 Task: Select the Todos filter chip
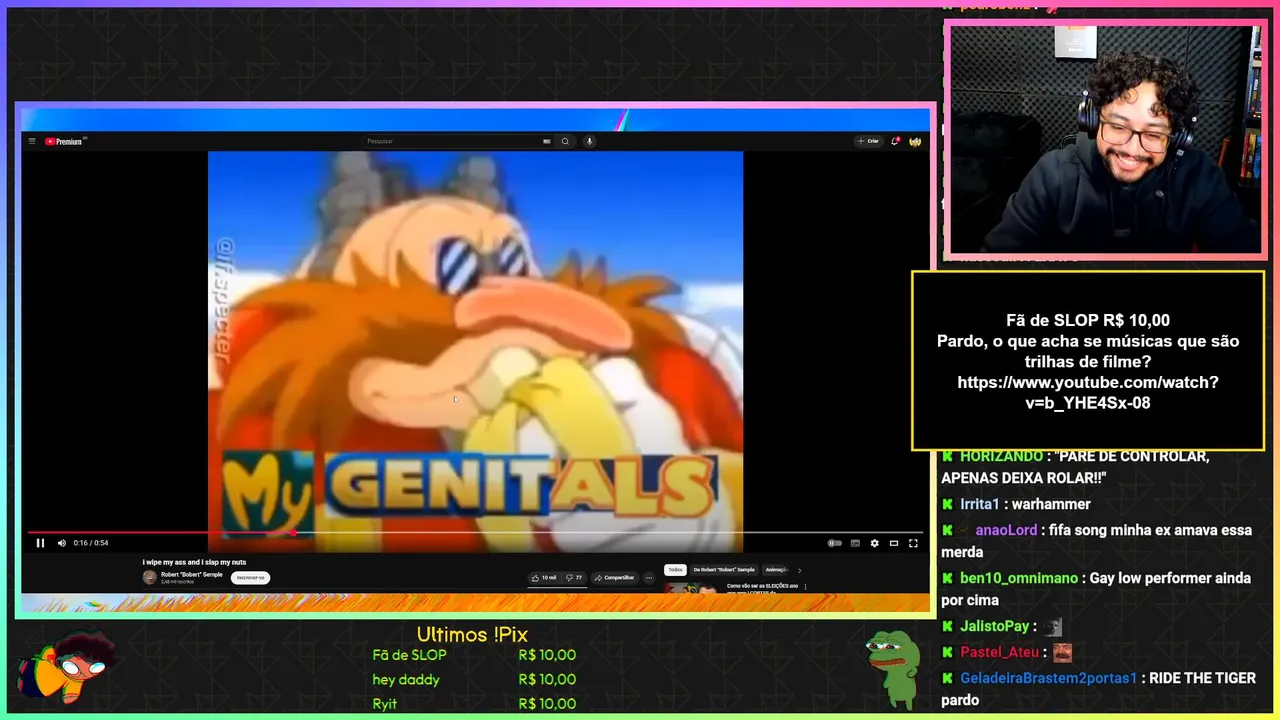[675, 570]
